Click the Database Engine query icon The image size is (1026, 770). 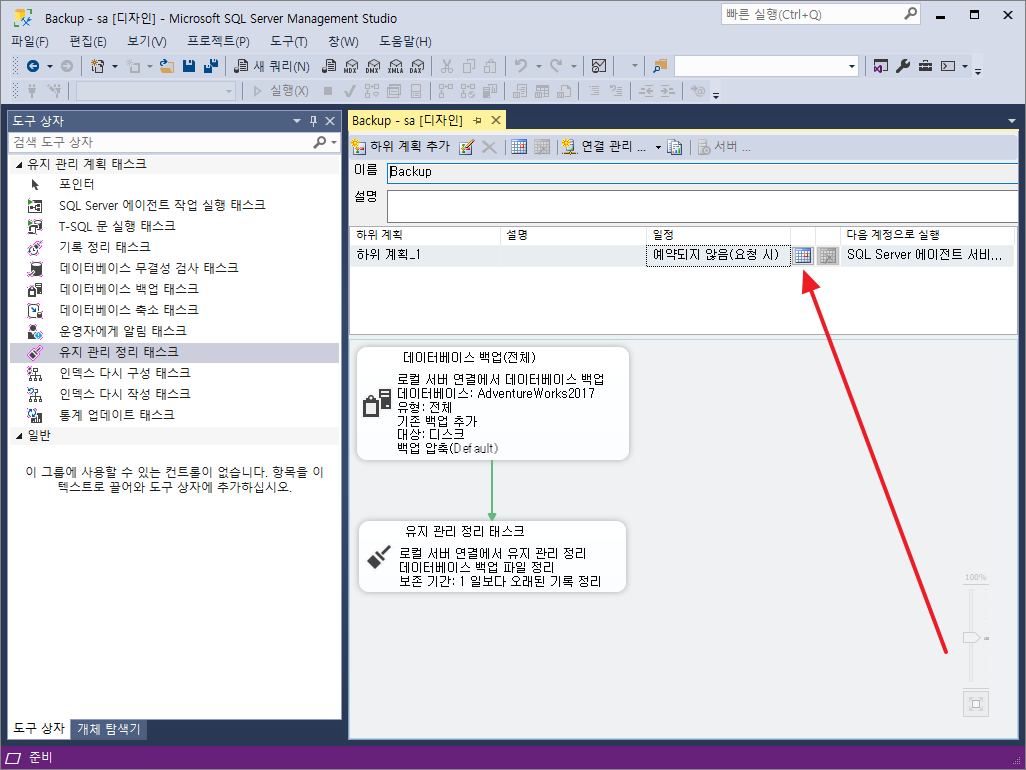pos(329,66)
